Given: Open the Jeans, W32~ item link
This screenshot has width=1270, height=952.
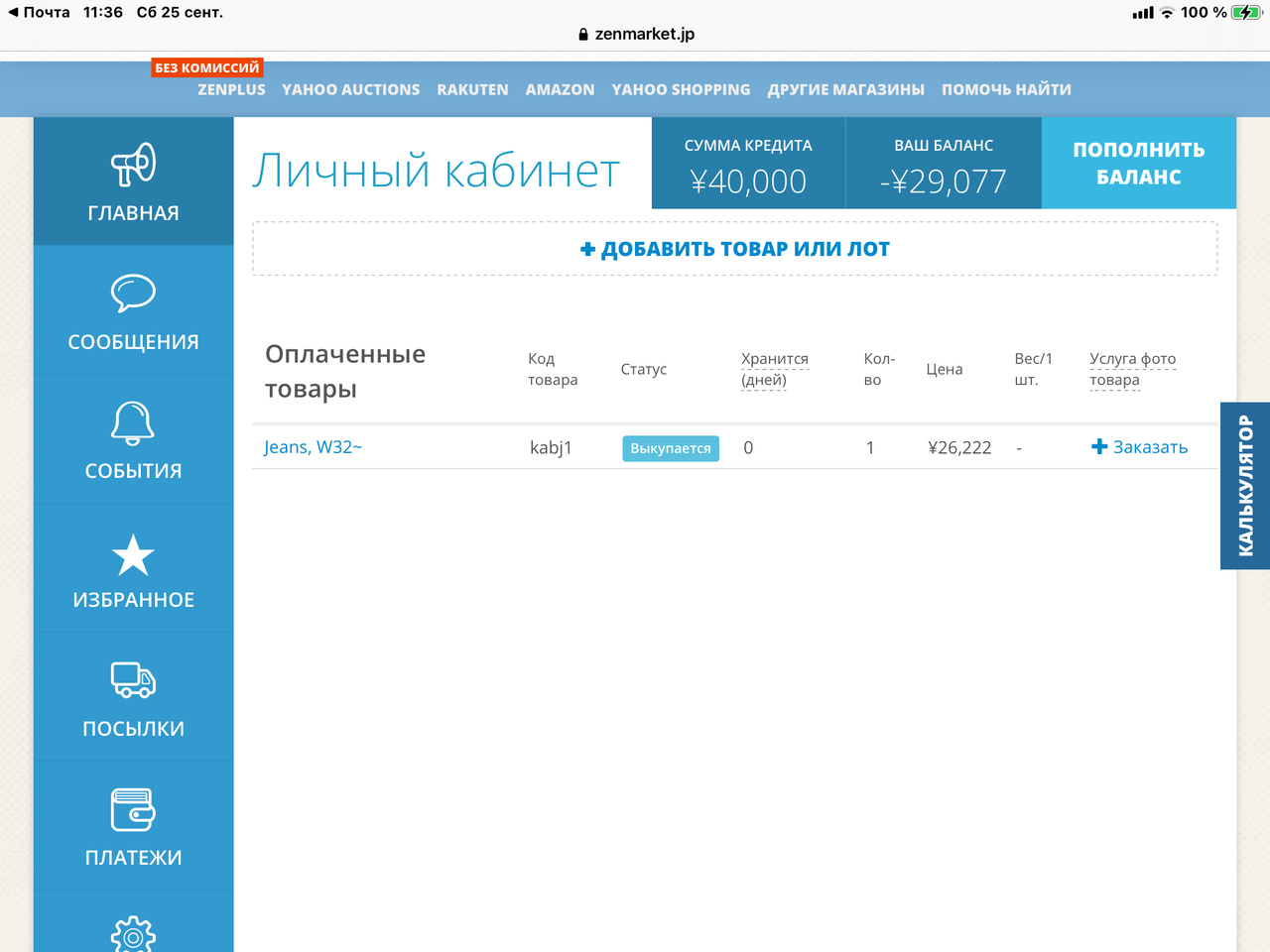Looking at the screenshot, I should [313, 447].
